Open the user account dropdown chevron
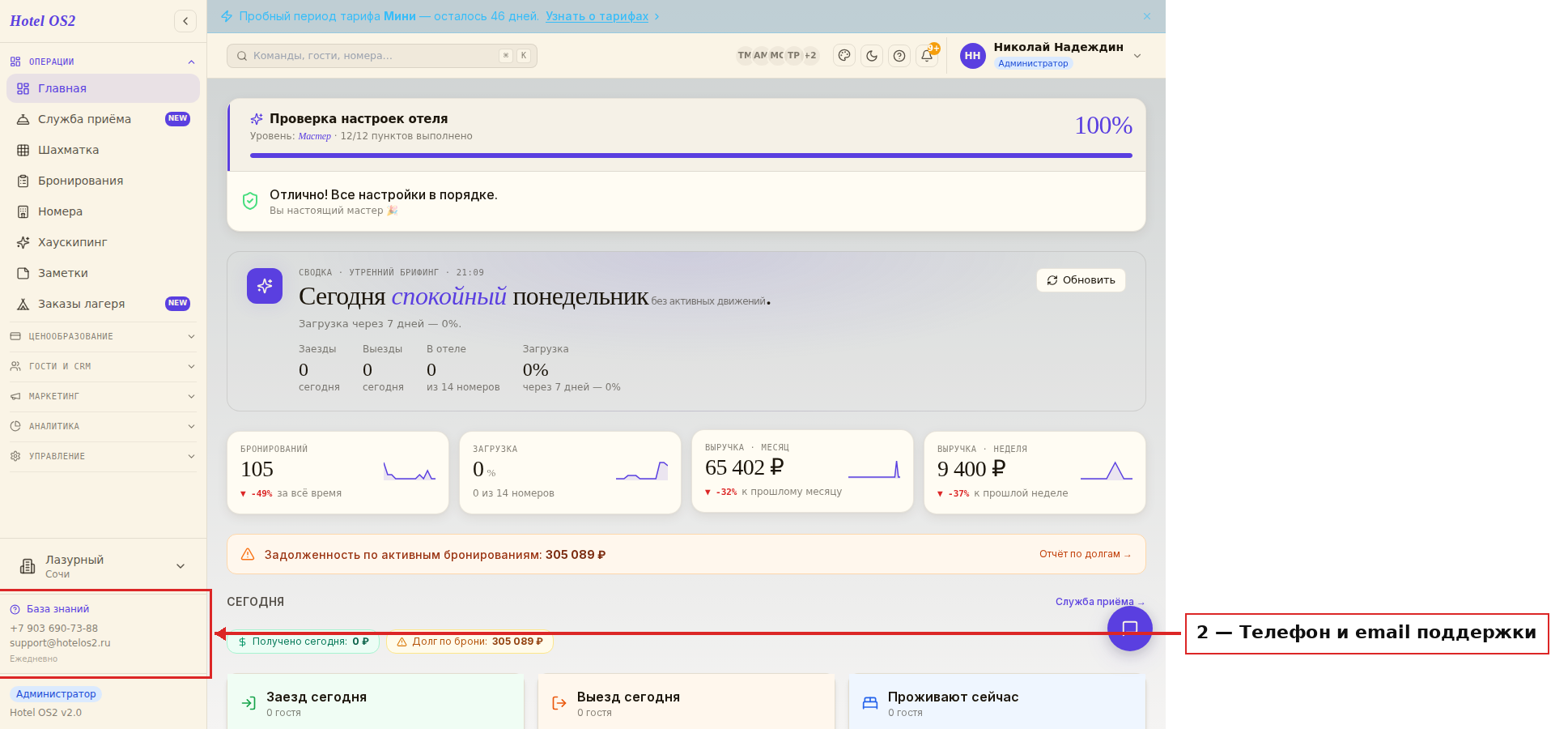The height and width of the screenshot is (729, 1568). [1137, 56]
